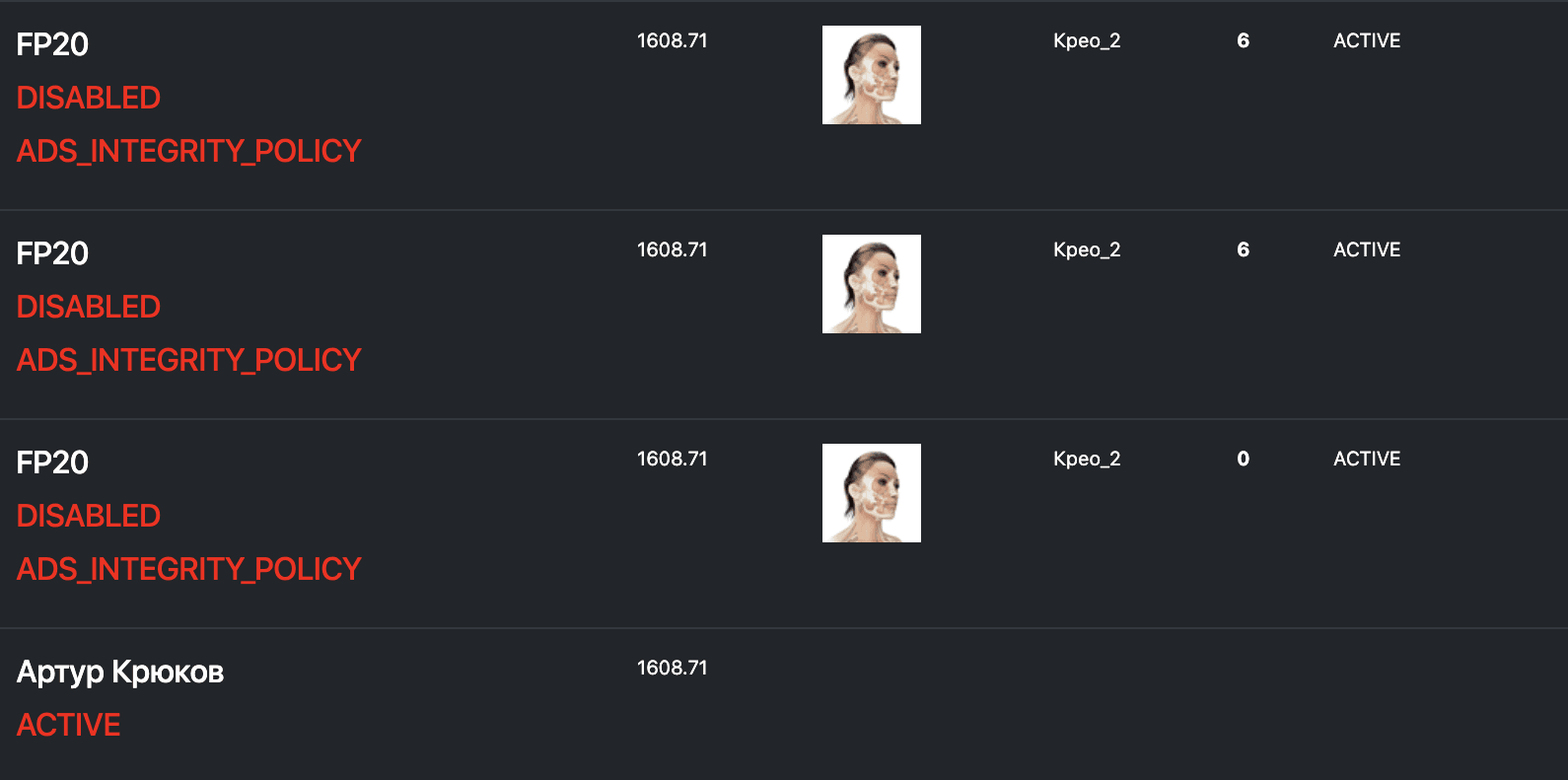
Task: Click the count 0 in the third row
Action: [1243, 459]
